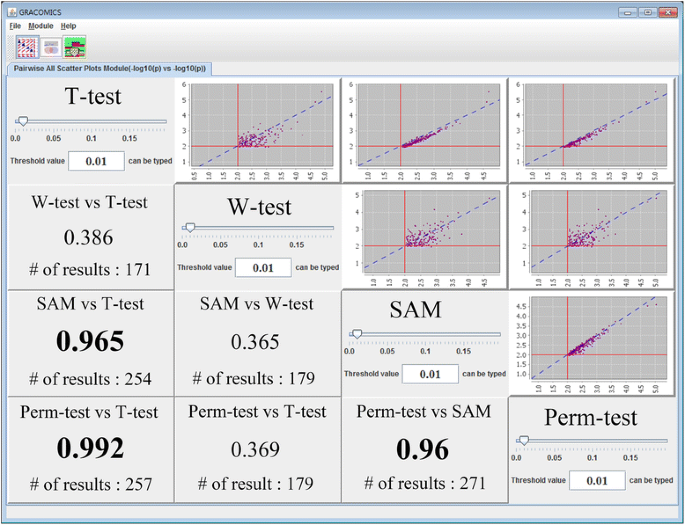Viewport: 685px width, 525px height.
Task: Click the bold correlation value 0.96
Action: pyautogui.click(x=422, y=449)
